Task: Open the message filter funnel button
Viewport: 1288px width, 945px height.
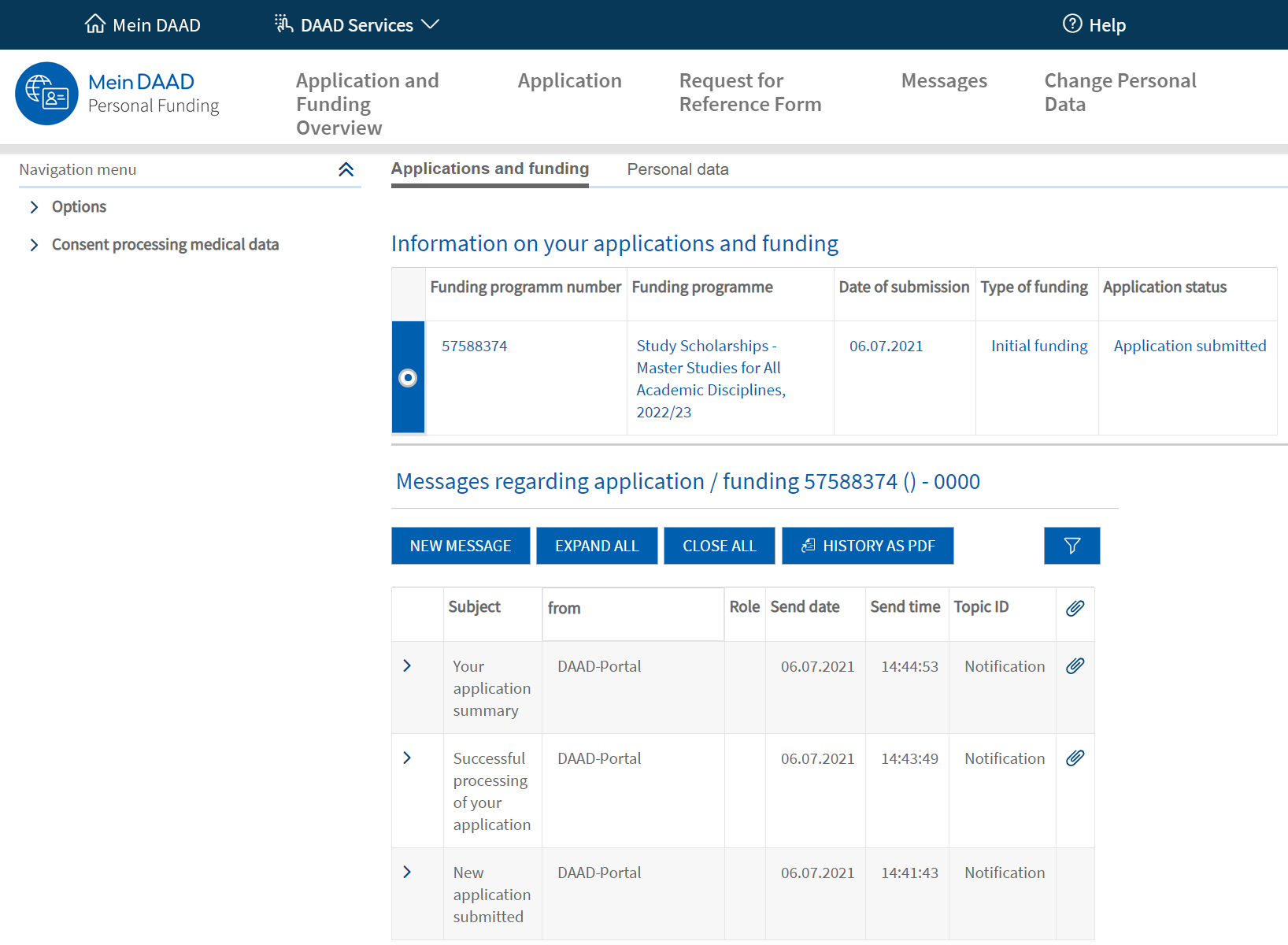Action: [1071, 546]
